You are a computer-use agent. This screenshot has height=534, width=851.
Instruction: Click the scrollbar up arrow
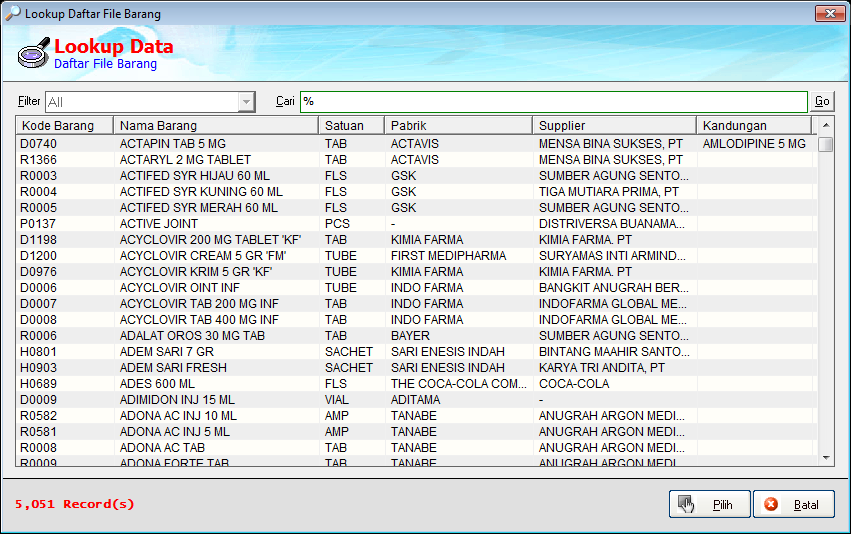pyautogui.click(x=825, y=125)
